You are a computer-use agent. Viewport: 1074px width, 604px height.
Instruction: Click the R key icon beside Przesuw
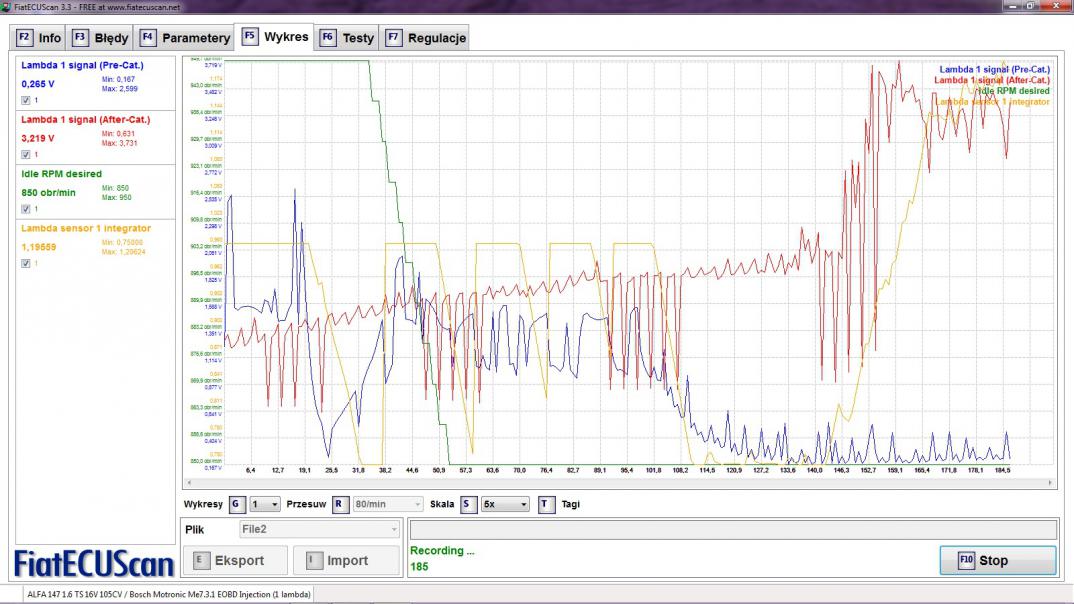340,505
